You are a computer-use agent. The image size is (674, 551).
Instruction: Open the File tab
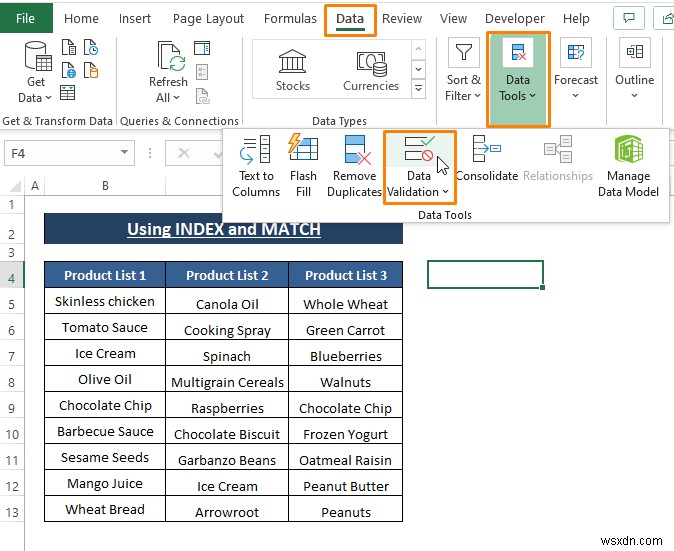[26, 18]
